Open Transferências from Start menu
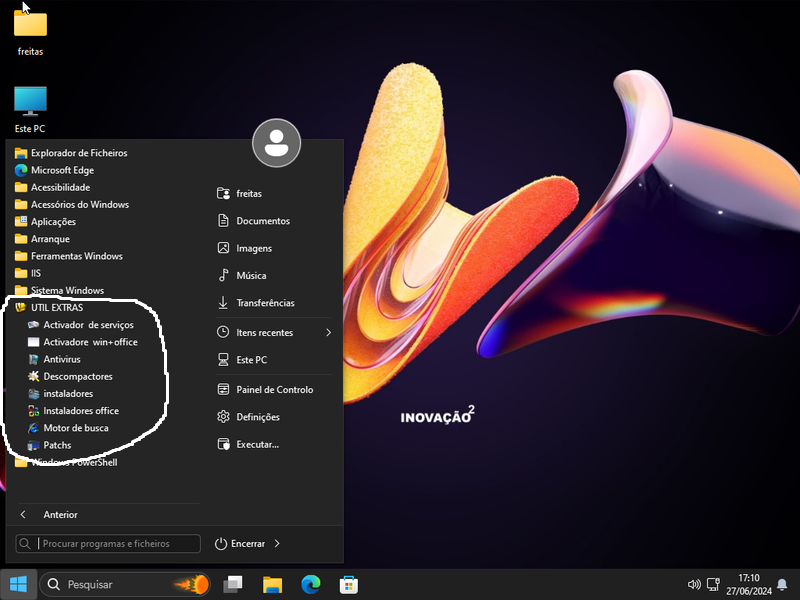 pos(256,303)
